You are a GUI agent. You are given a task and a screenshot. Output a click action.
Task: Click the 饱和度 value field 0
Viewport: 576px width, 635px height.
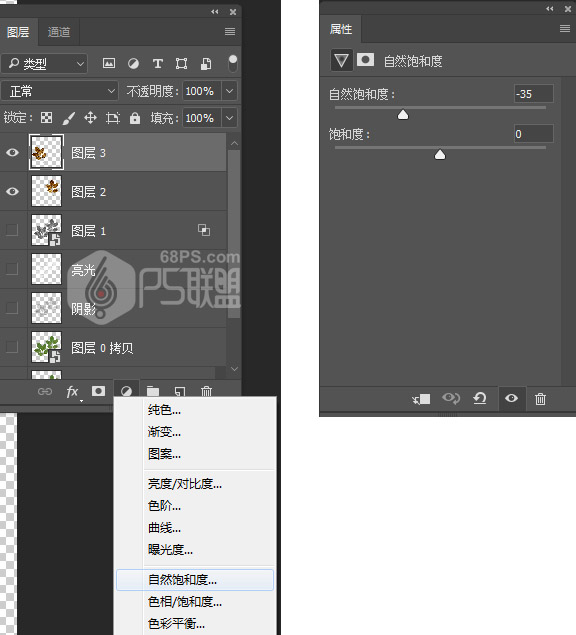click(533, 134)
